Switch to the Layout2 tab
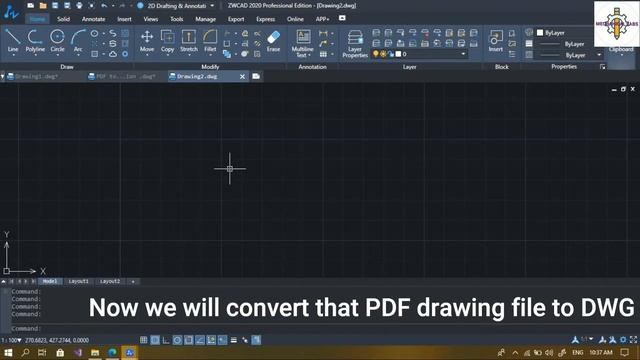Screen dimensions: 640x360 [110, 281]
